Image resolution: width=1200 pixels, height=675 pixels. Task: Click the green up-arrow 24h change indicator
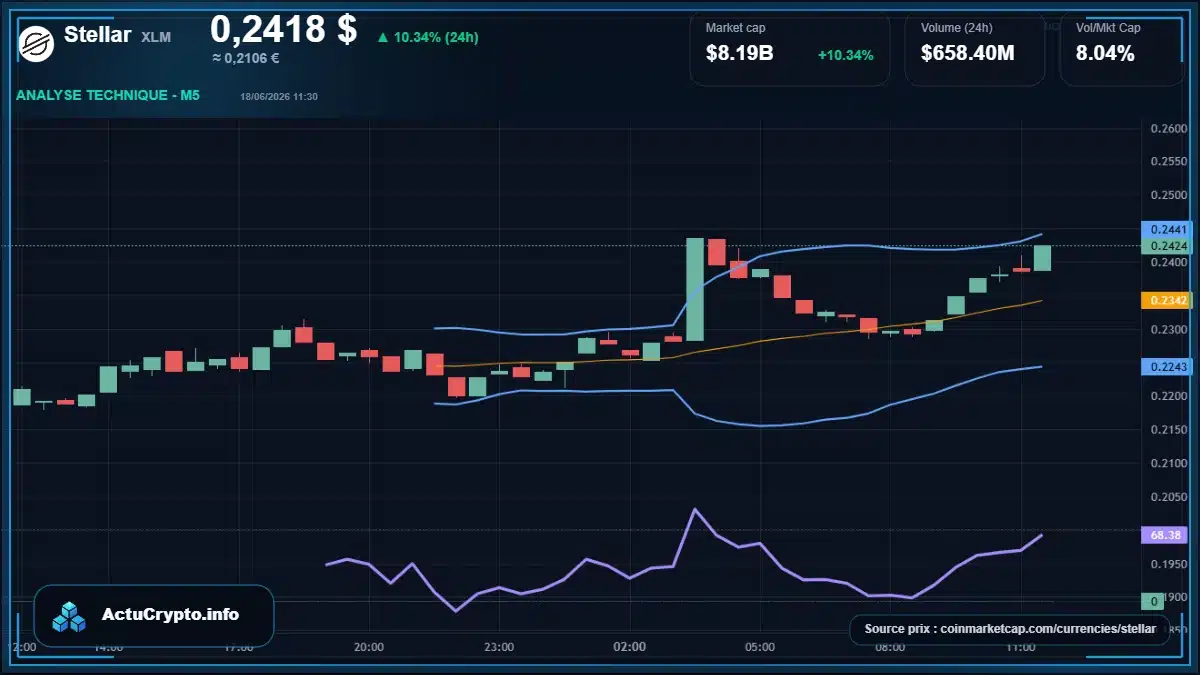tap(382, 37)
